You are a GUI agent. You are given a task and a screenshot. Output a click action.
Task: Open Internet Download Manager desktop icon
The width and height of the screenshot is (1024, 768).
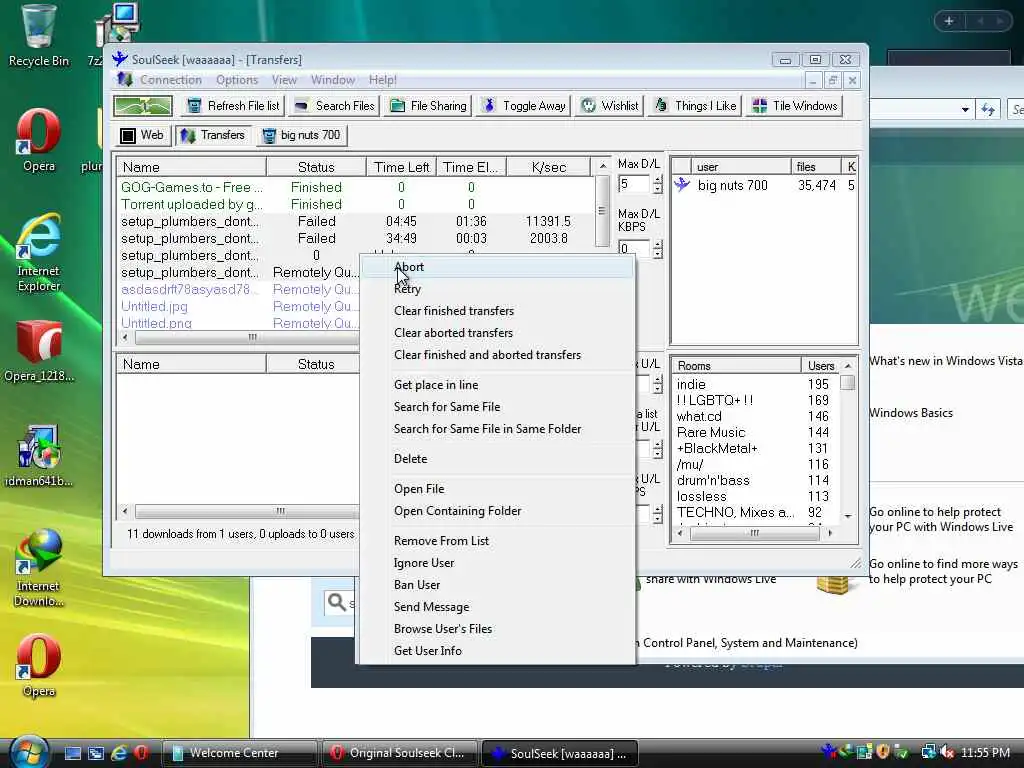39,568
